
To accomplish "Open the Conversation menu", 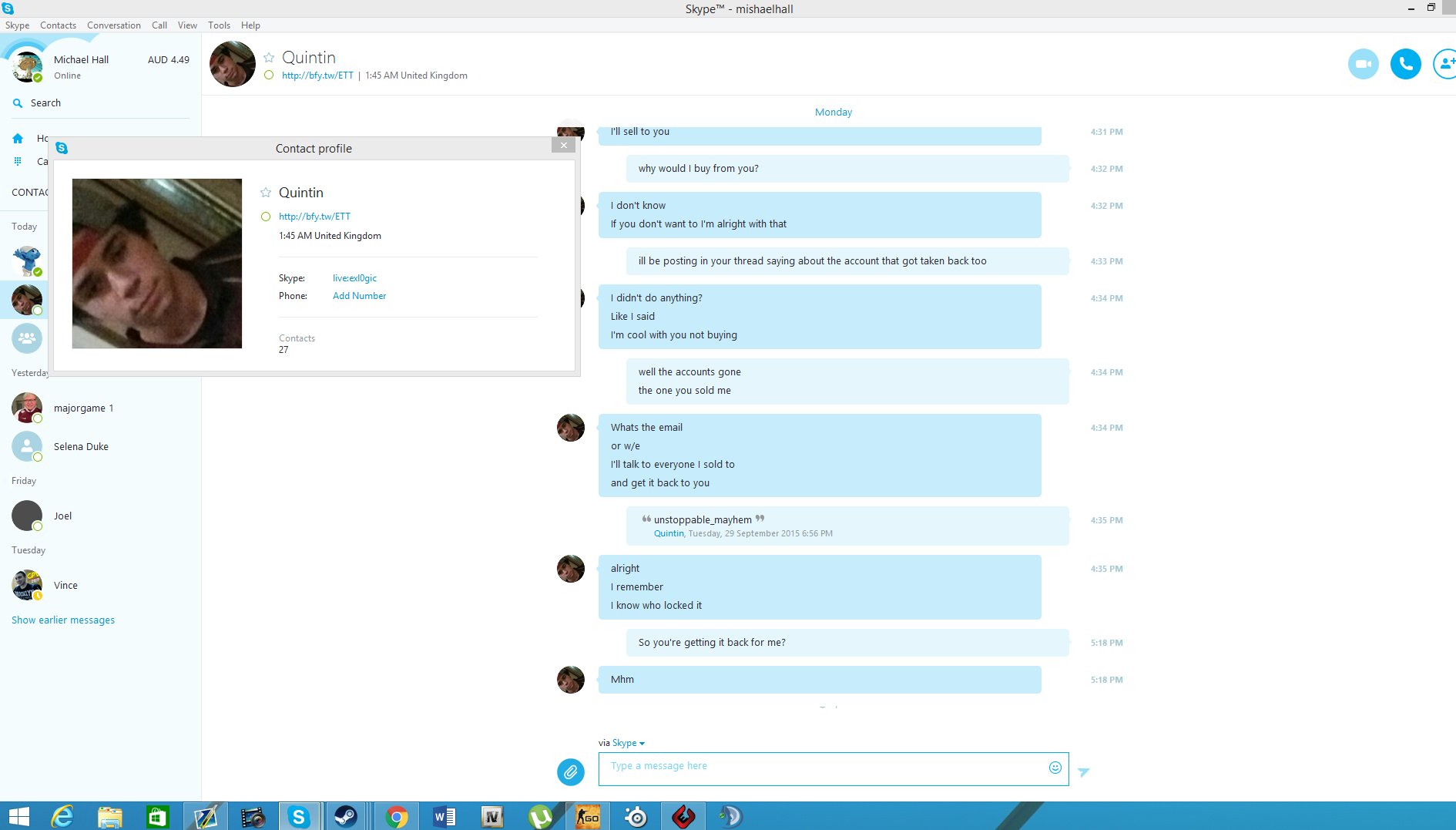I will click(114, 25).
